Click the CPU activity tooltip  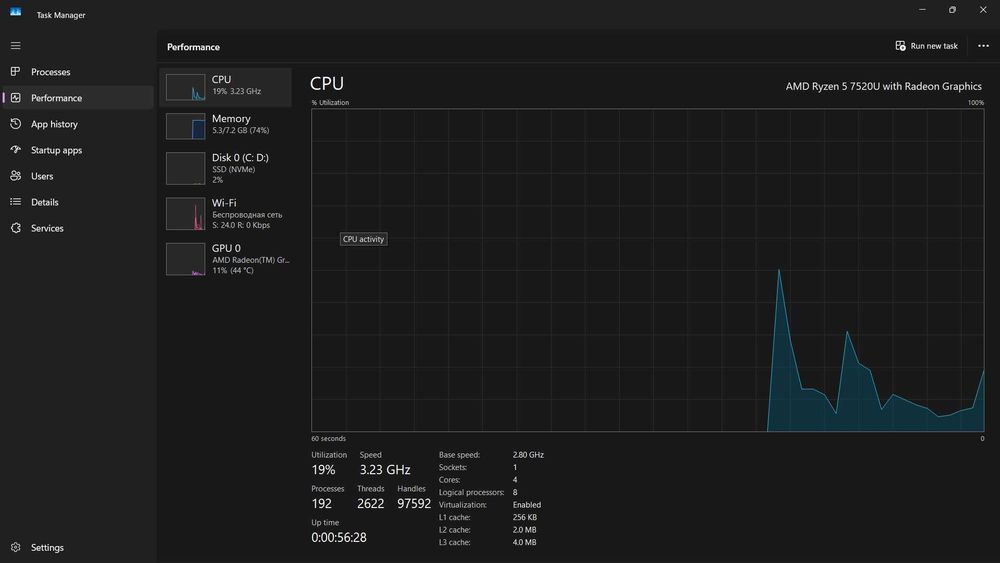click(x=364, y=239)
